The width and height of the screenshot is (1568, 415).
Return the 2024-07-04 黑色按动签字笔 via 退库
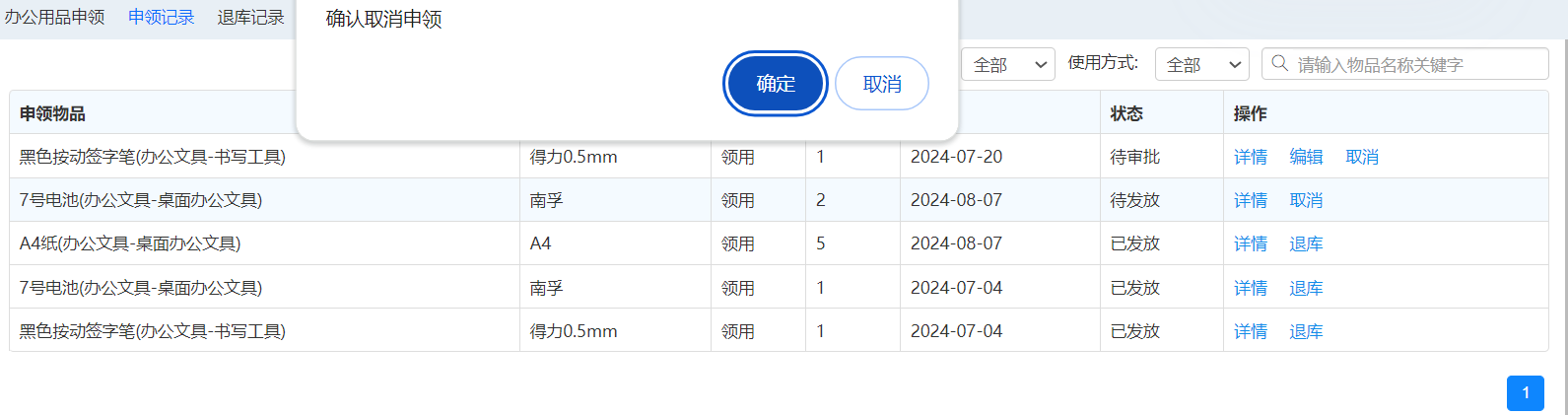pos(1306,331)
